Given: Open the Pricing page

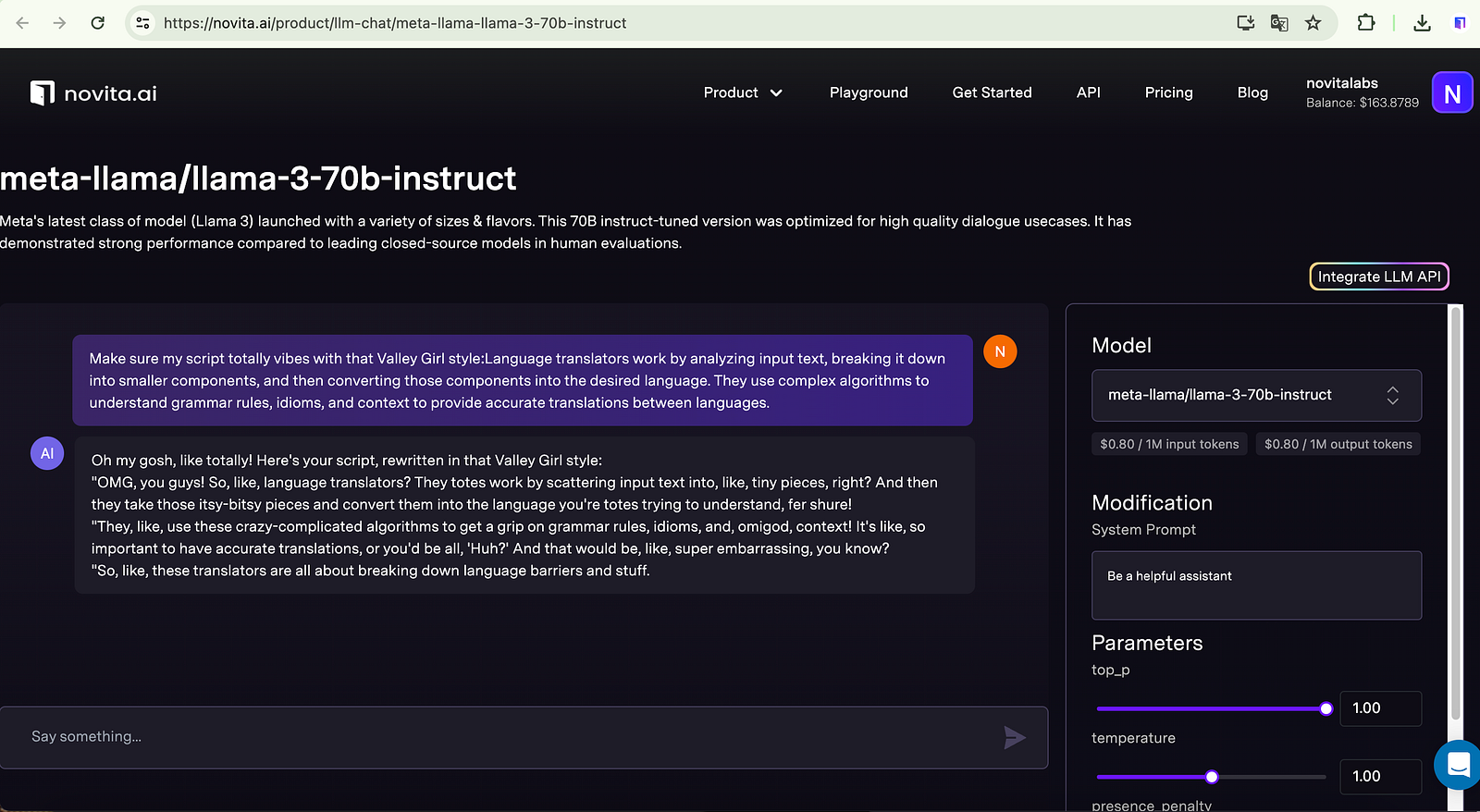Looking at the screenshot, I should (x=1168, y=92).
